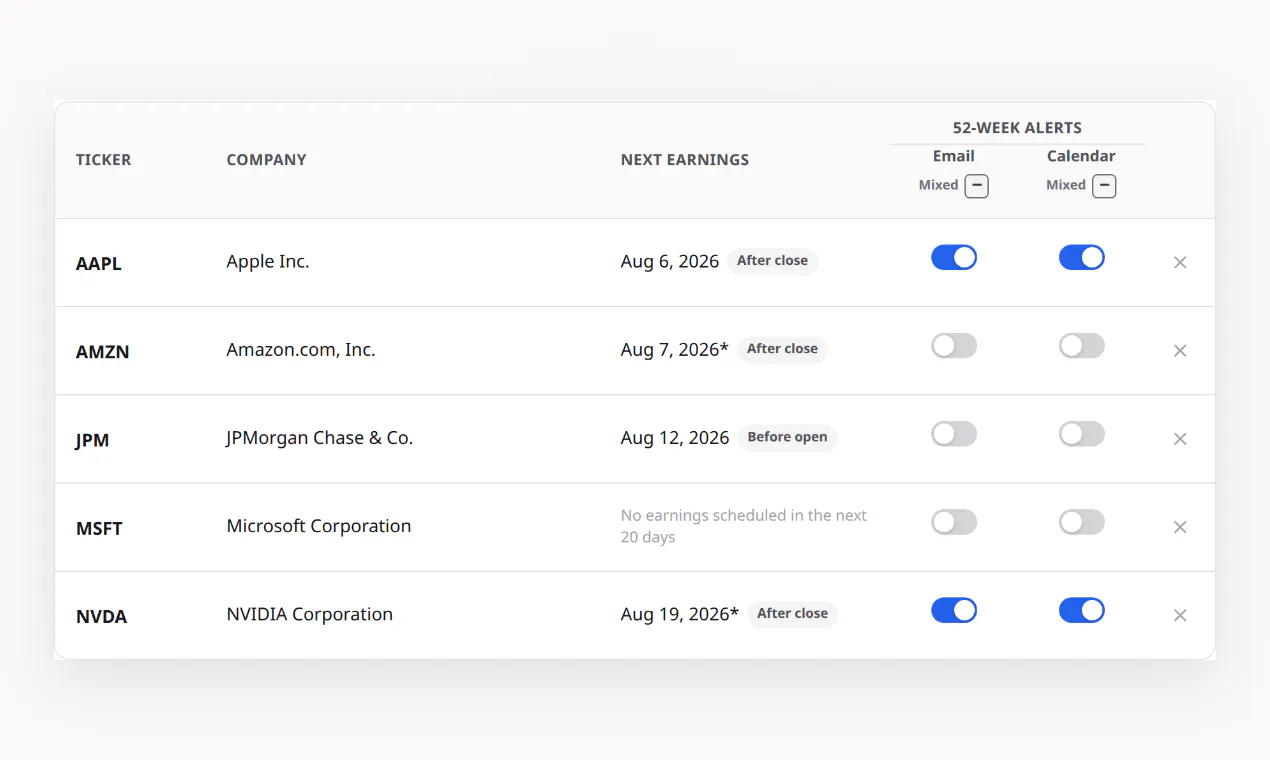Viewport: 1270px width, 760px height.
Task: Select the MSFT ticker cell
Action: (99, 528)
